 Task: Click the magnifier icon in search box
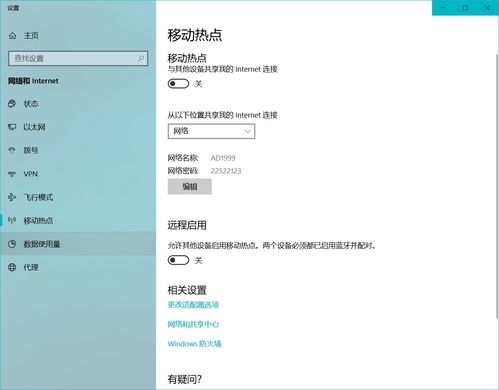[141, 58]
